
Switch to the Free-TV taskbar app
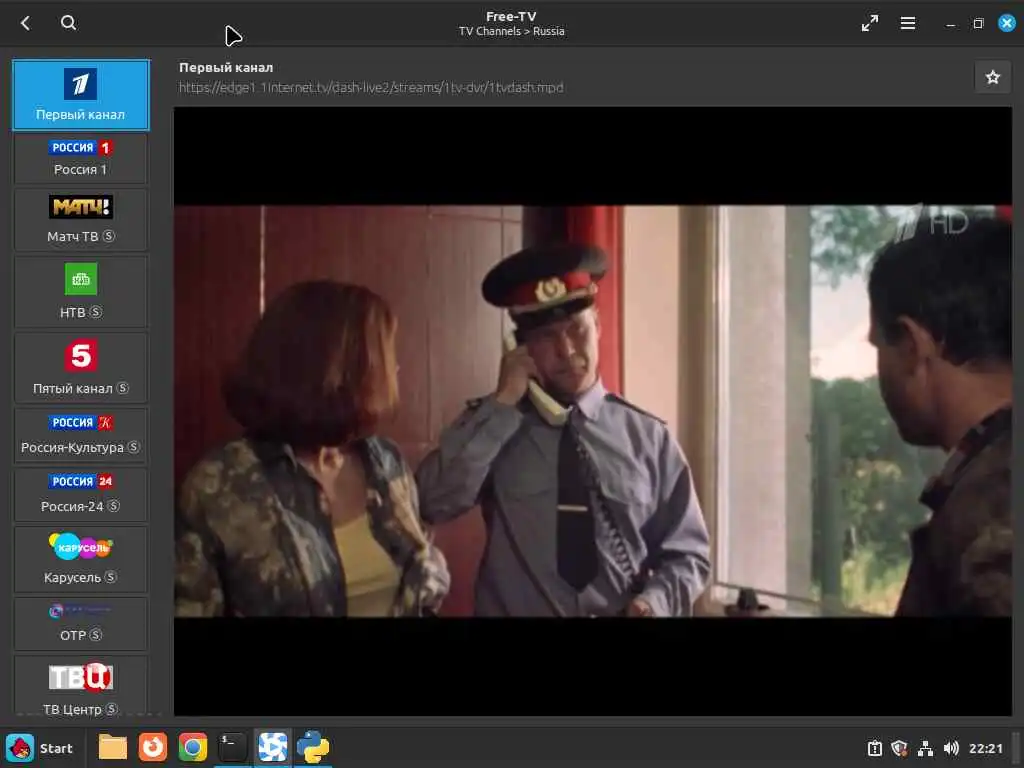[272, 748]
